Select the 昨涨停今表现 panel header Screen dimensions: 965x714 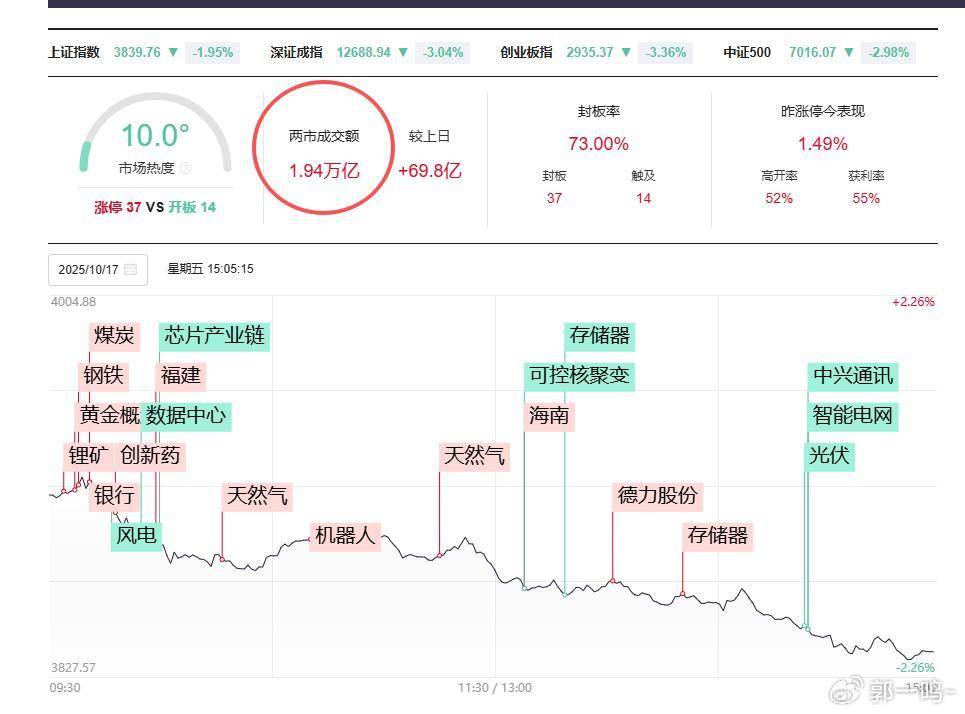tap(824, 111)
